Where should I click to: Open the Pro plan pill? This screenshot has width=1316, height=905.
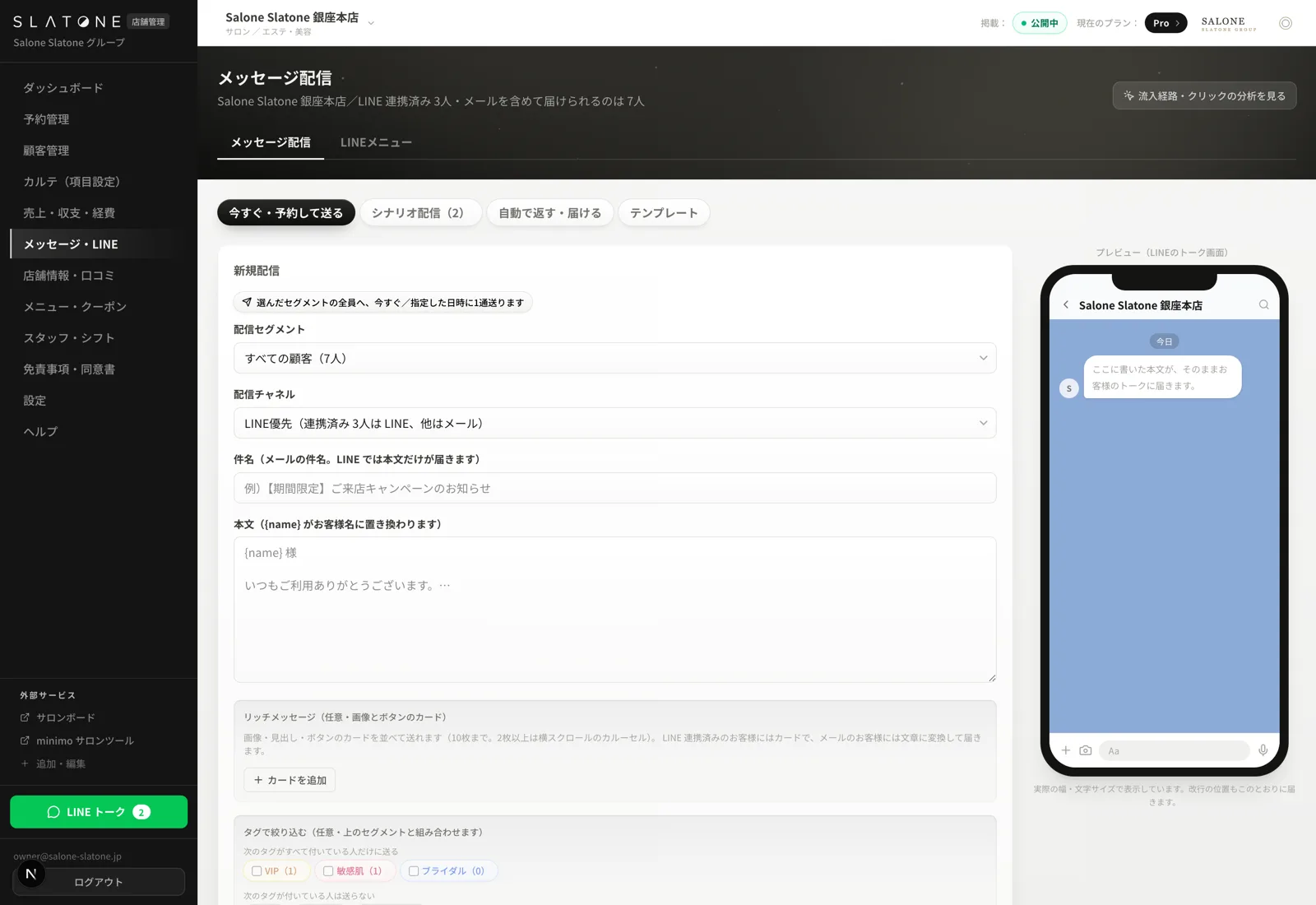(1165, 23)
